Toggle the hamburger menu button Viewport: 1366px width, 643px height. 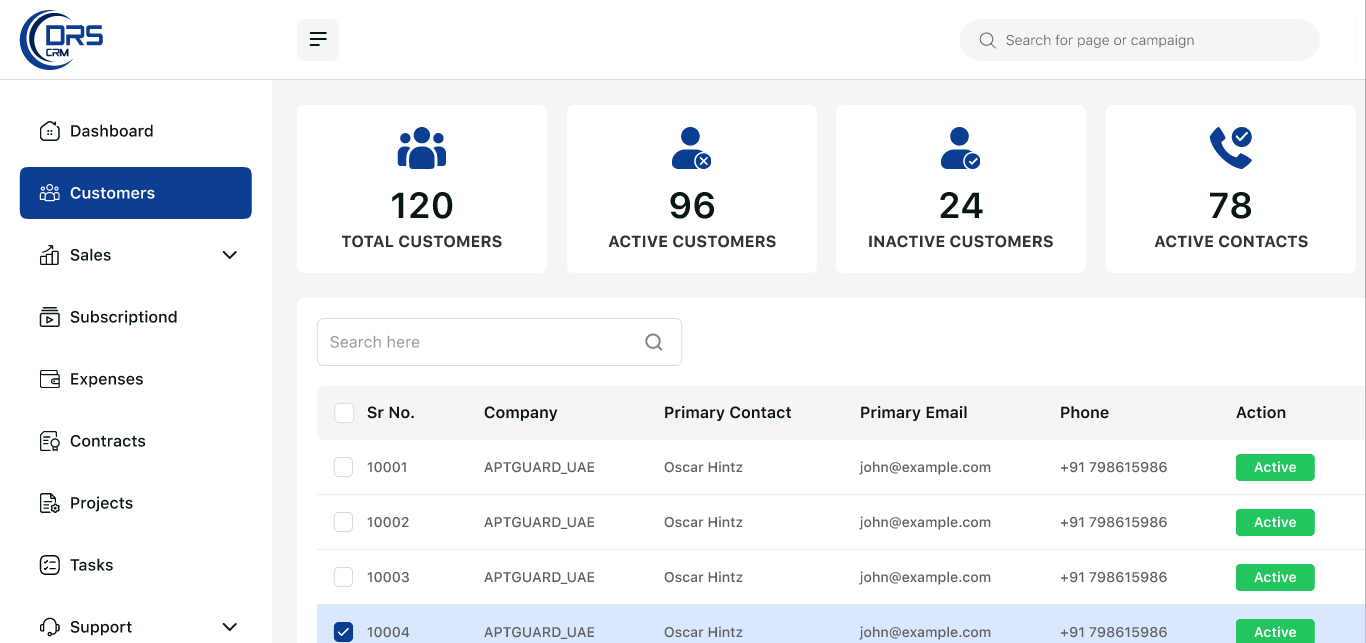click(x=318, y=40)
